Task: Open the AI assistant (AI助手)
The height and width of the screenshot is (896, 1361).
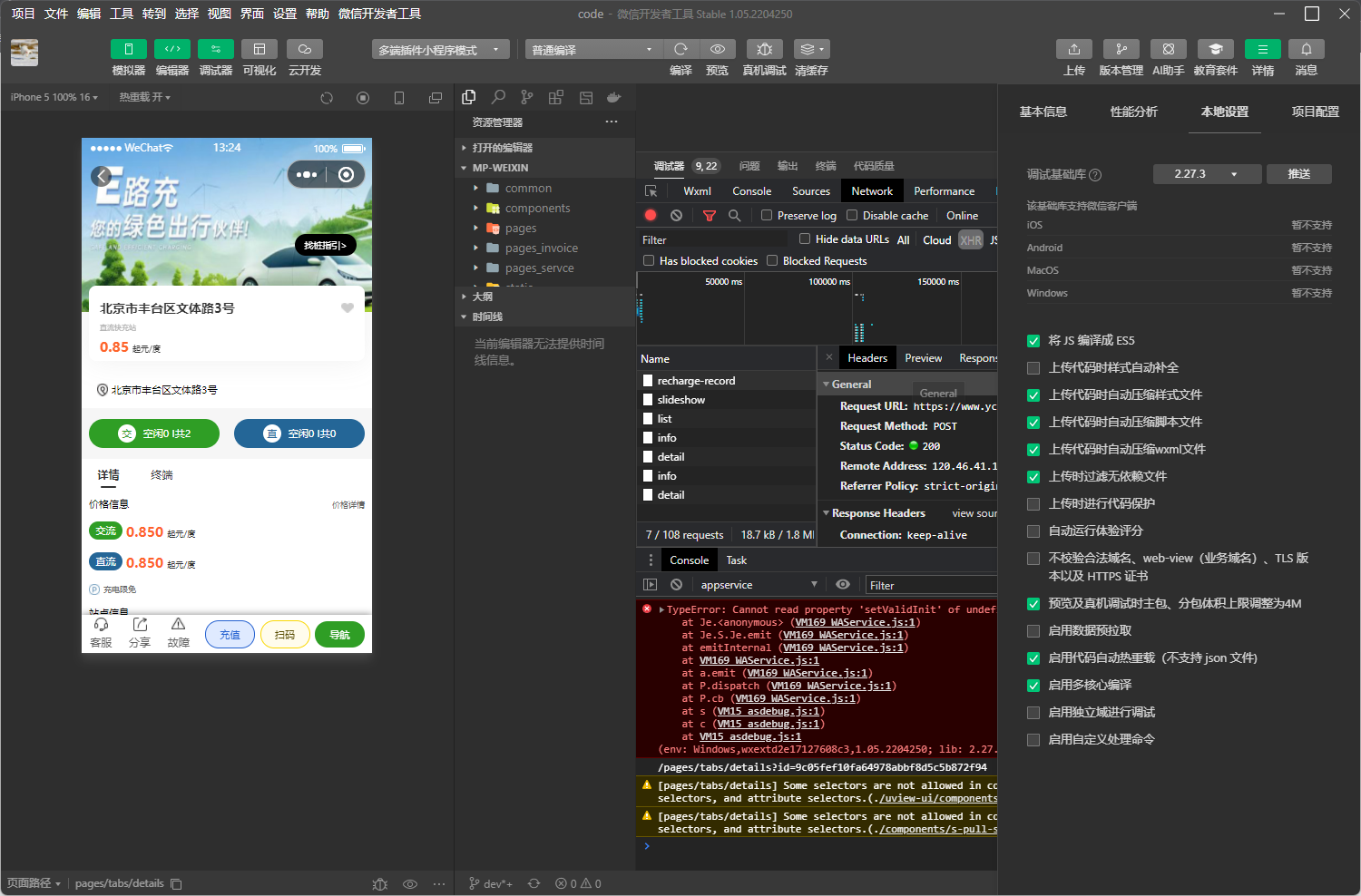Action: click(1169, 49)
